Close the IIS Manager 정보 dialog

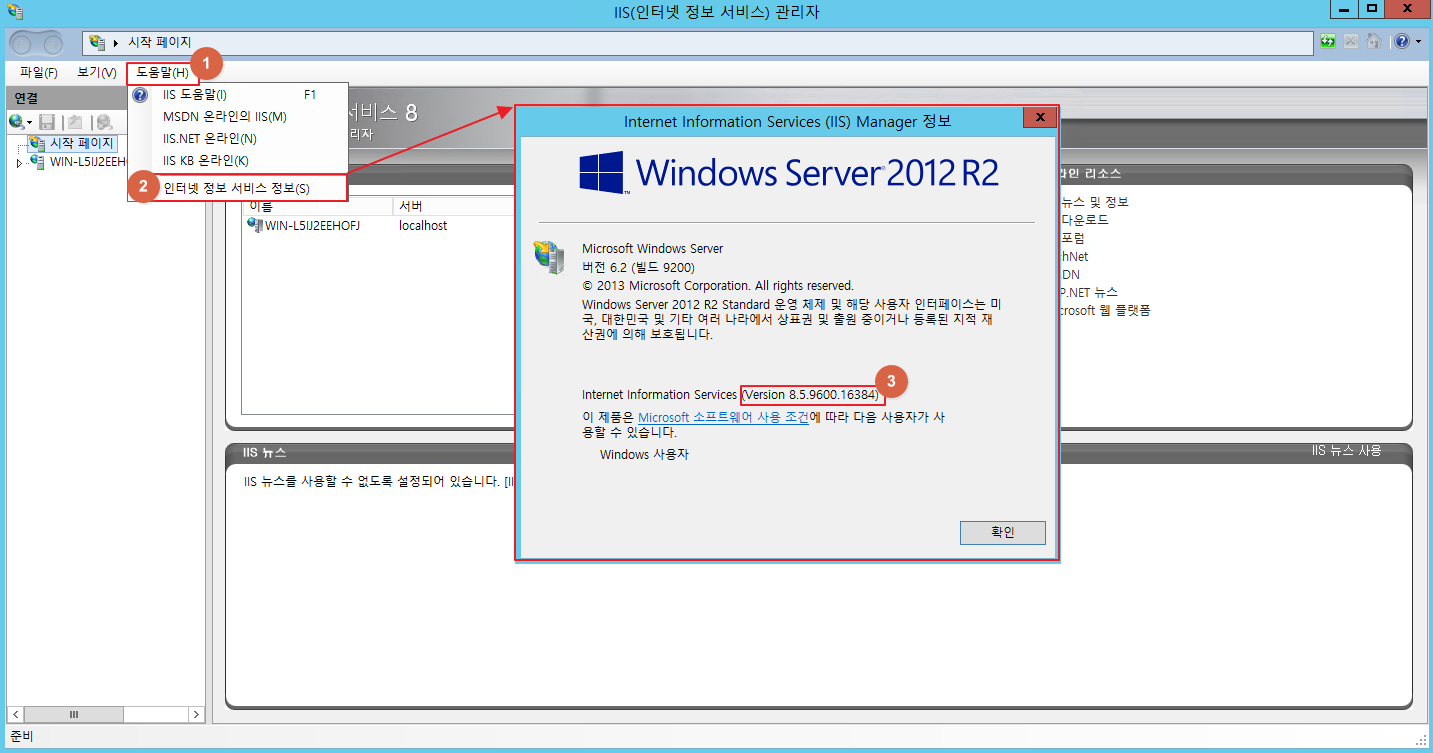pos(1040,118)
